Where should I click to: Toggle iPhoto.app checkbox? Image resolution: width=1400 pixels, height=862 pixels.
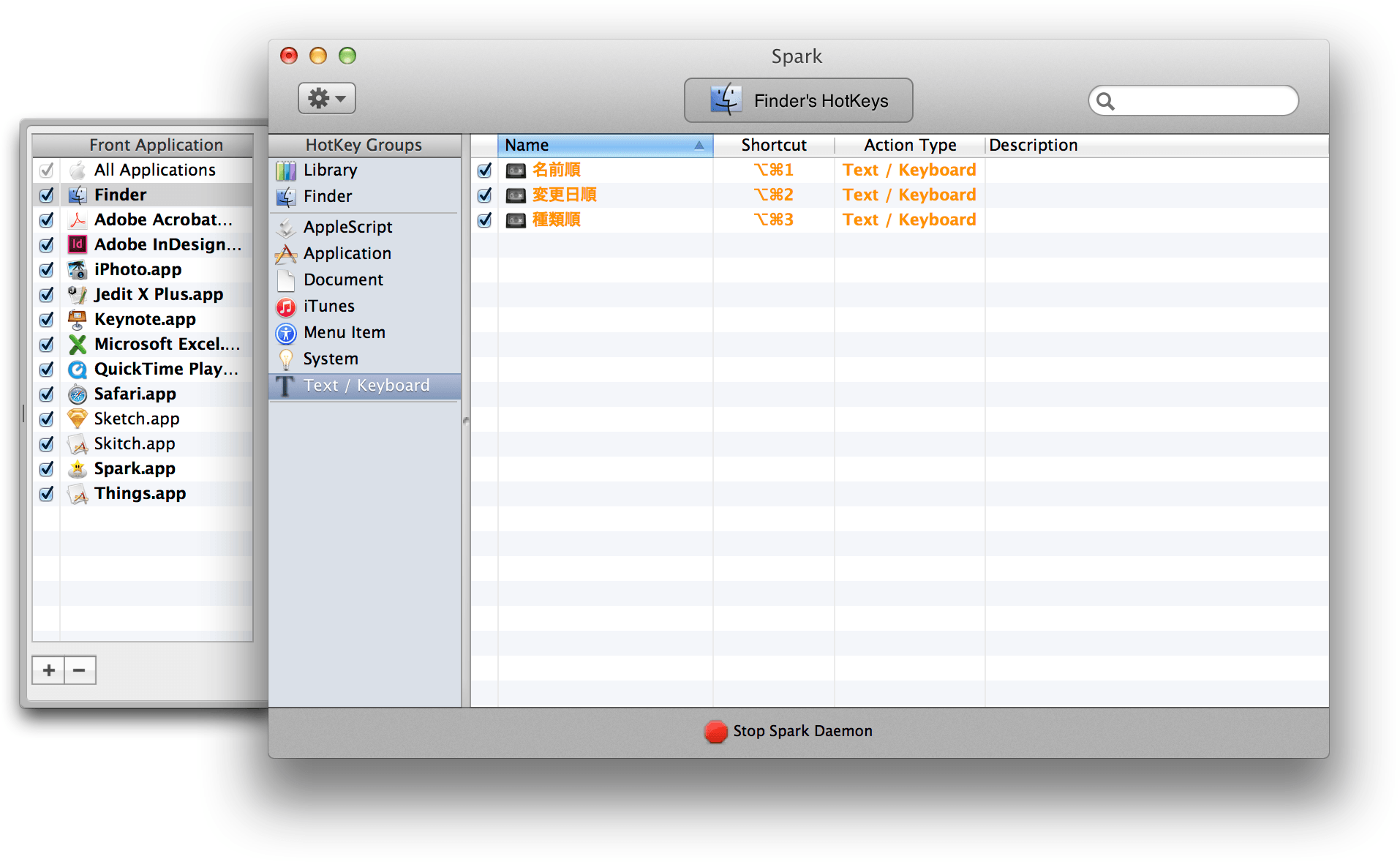click(x=47, y=269)
